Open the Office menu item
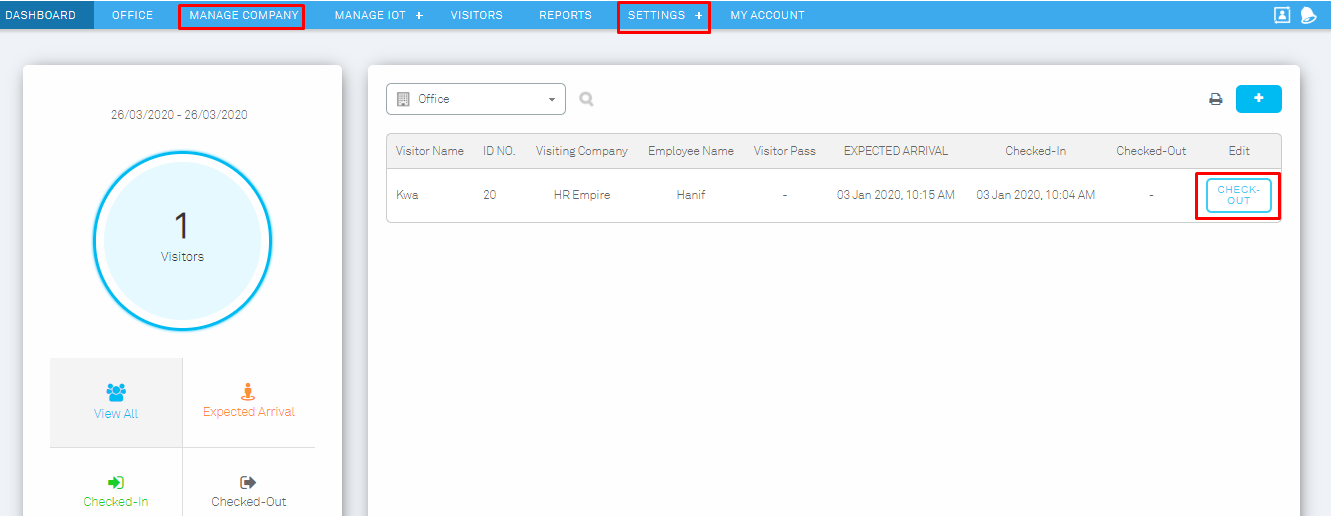This screenshot has height=516, width=1331. [132, 15]
